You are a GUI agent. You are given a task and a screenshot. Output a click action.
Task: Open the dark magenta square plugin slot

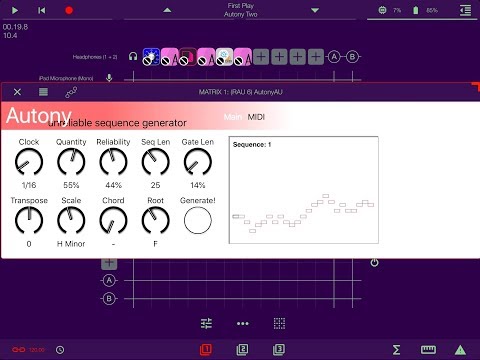[x=188, y=57]
